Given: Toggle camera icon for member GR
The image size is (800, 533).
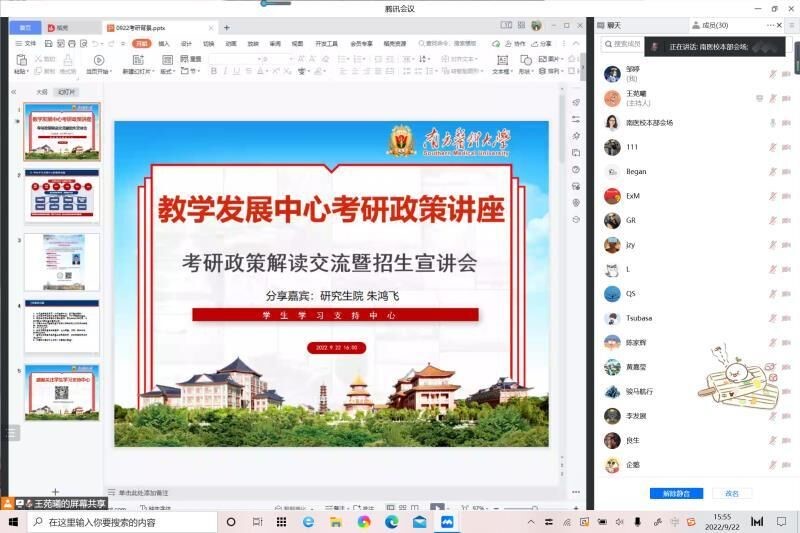Looking at the screenshot, I should click(x=787, y=220).
